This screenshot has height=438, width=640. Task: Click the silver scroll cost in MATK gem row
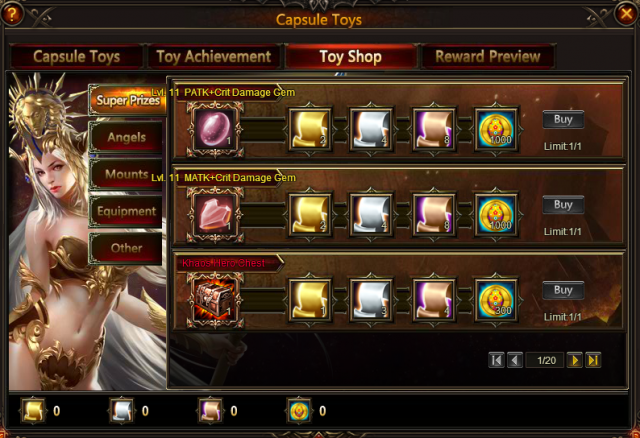pos(371,214)
